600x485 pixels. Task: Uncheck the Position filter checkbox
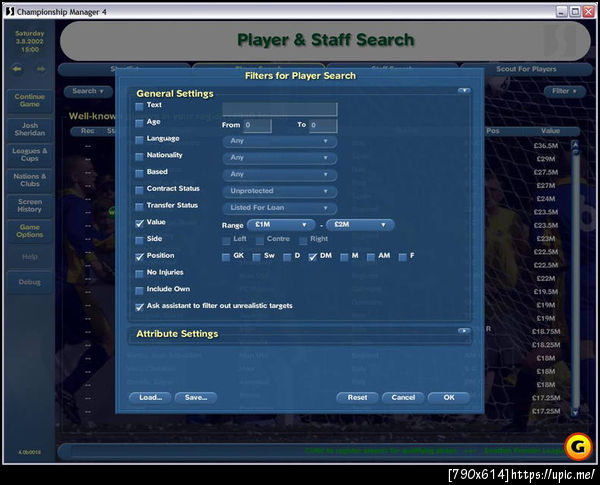139,257
